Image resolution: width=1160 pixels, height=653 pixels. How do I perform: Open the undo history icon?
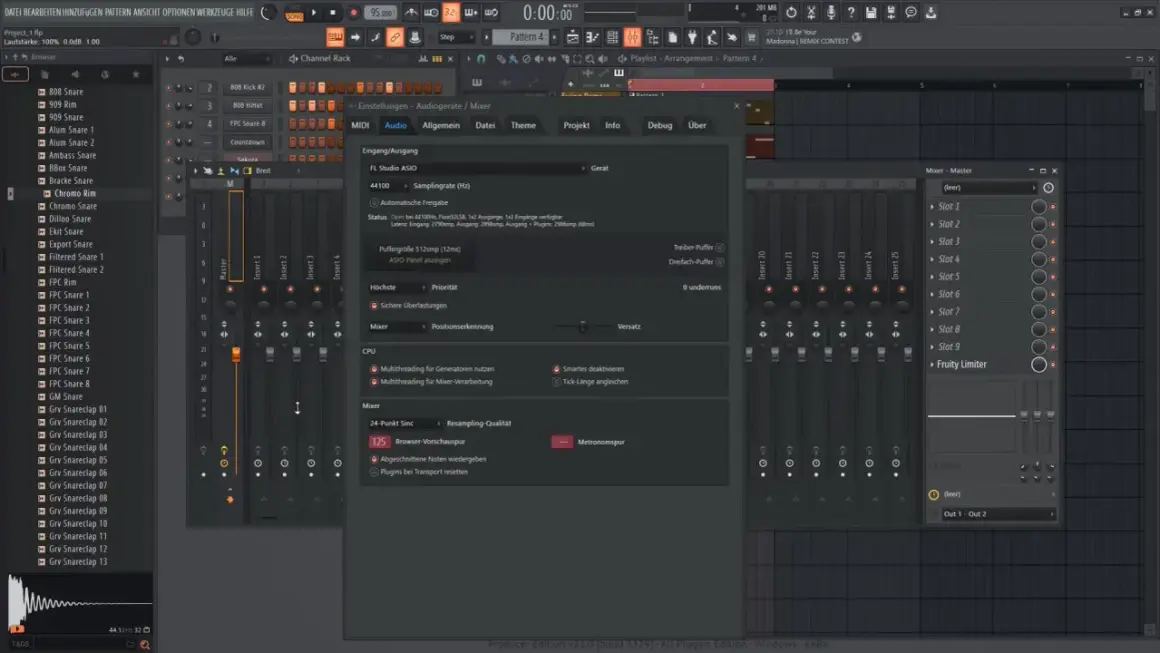coord(791,13)
